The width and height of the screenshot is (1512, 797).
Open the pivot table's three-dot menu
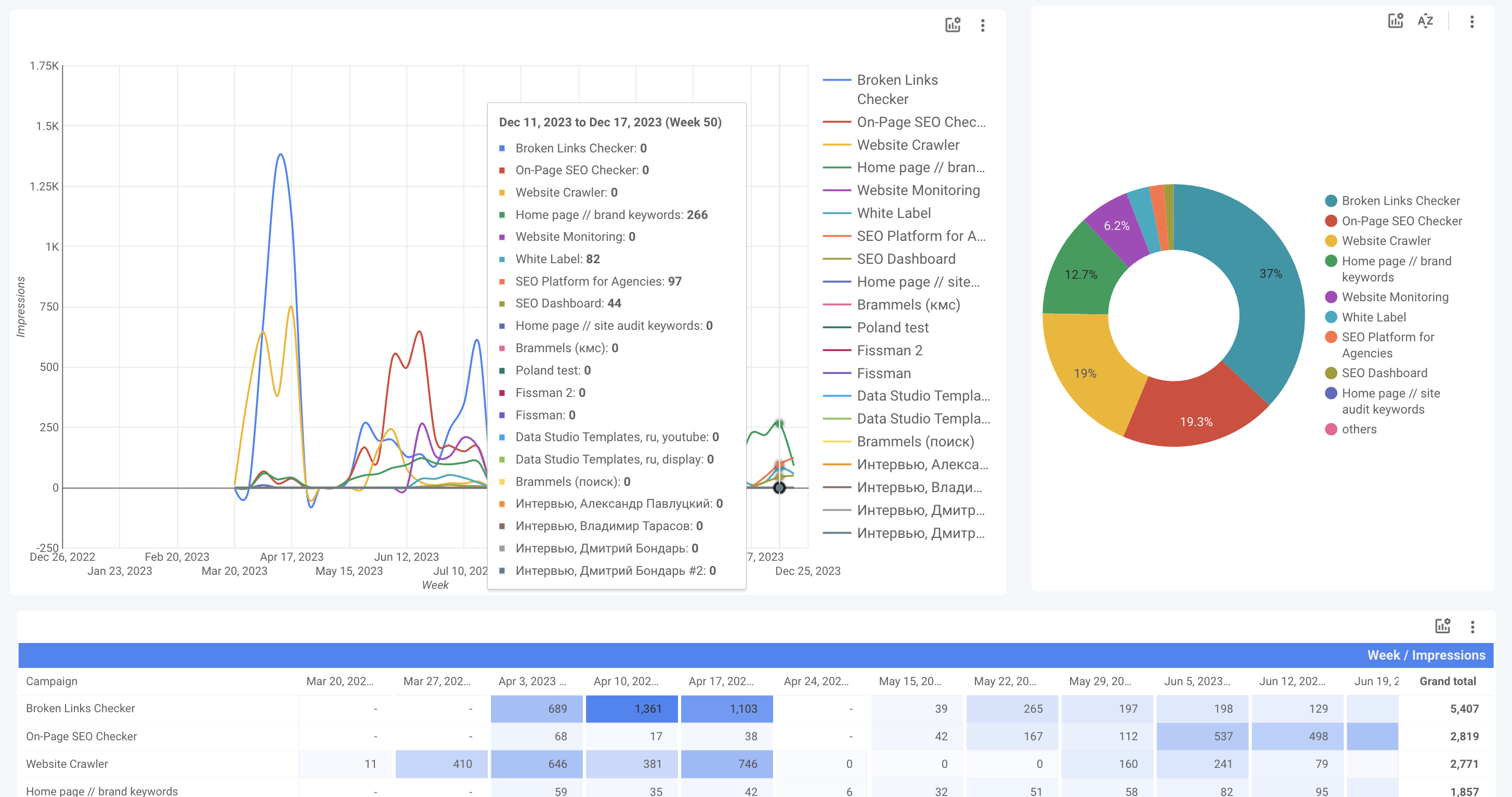(x=1472, y=627)
